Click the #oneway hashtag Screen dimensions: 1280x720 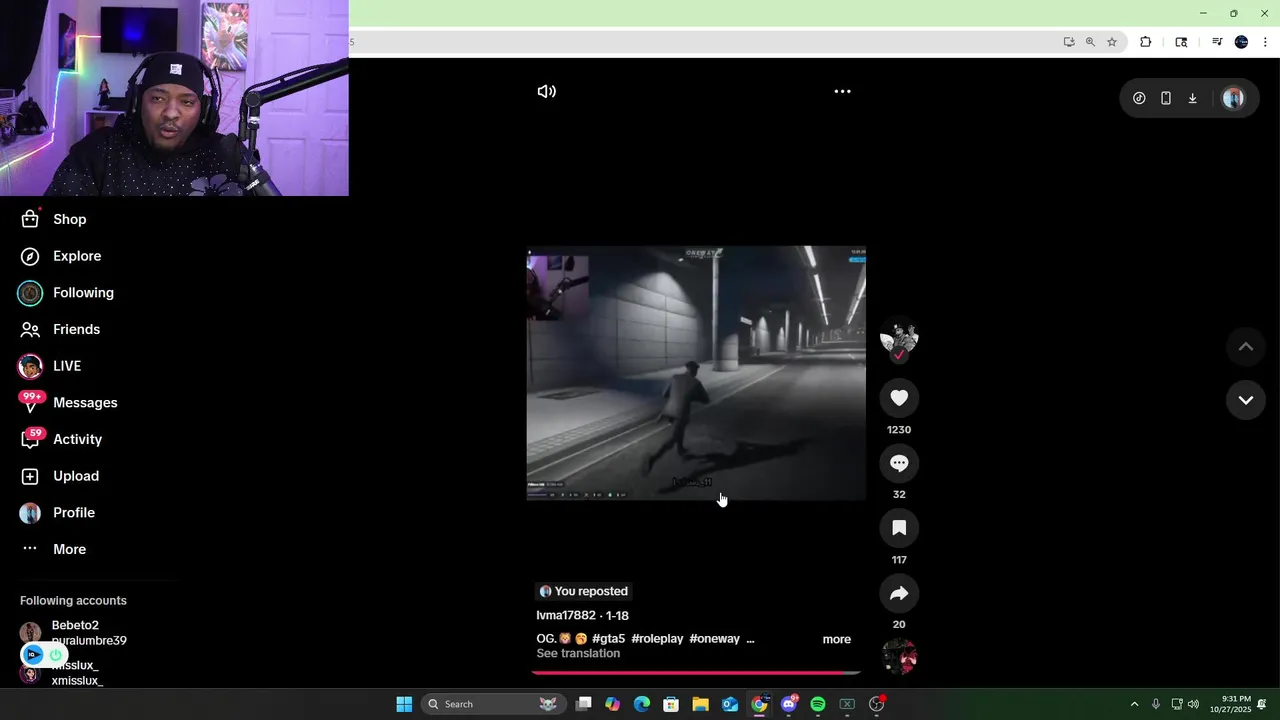point(714,639)
